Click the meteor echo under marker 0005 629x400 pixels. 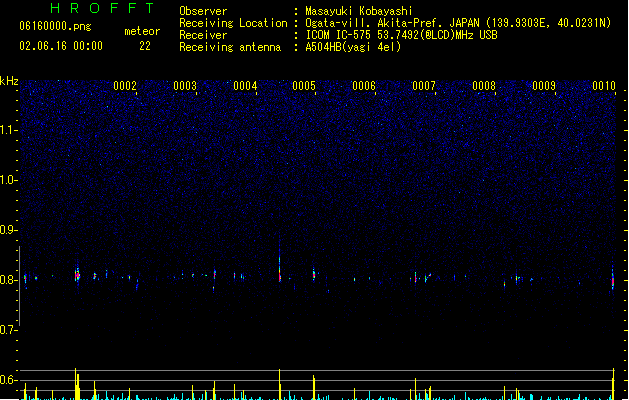coord(314,274)
